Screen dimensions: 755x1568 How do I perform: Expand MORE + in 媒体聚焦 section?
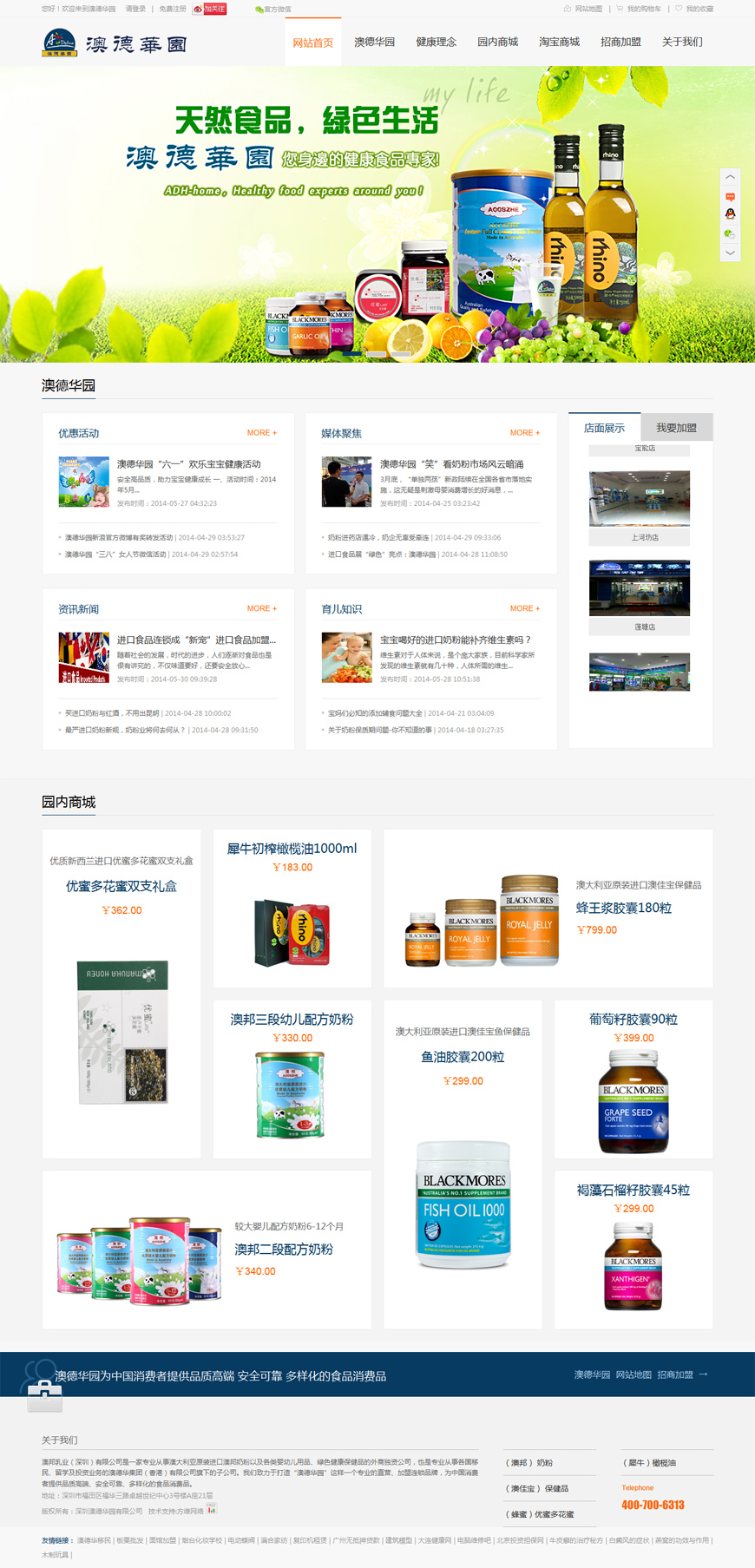524,432
